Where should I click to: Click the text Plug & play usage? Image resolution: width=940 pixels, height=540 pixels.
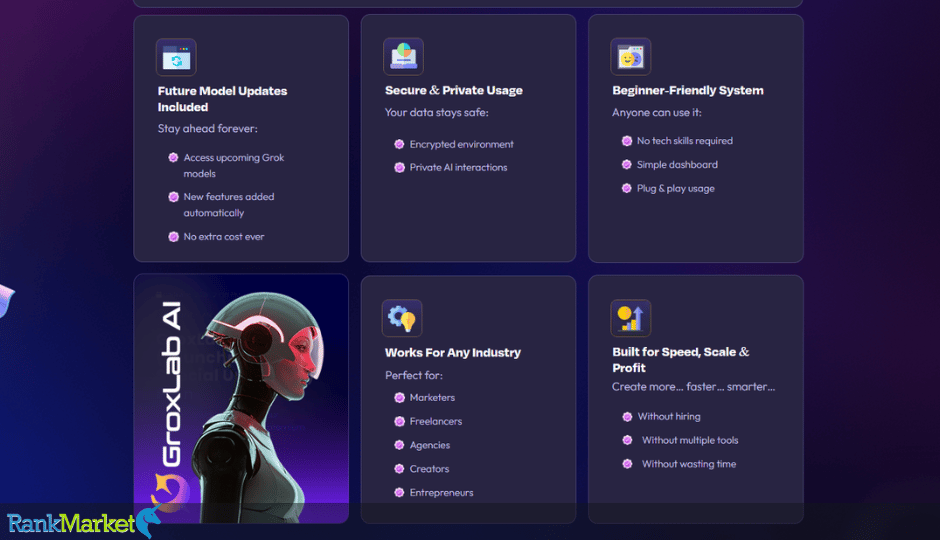[x=676, y=188]
